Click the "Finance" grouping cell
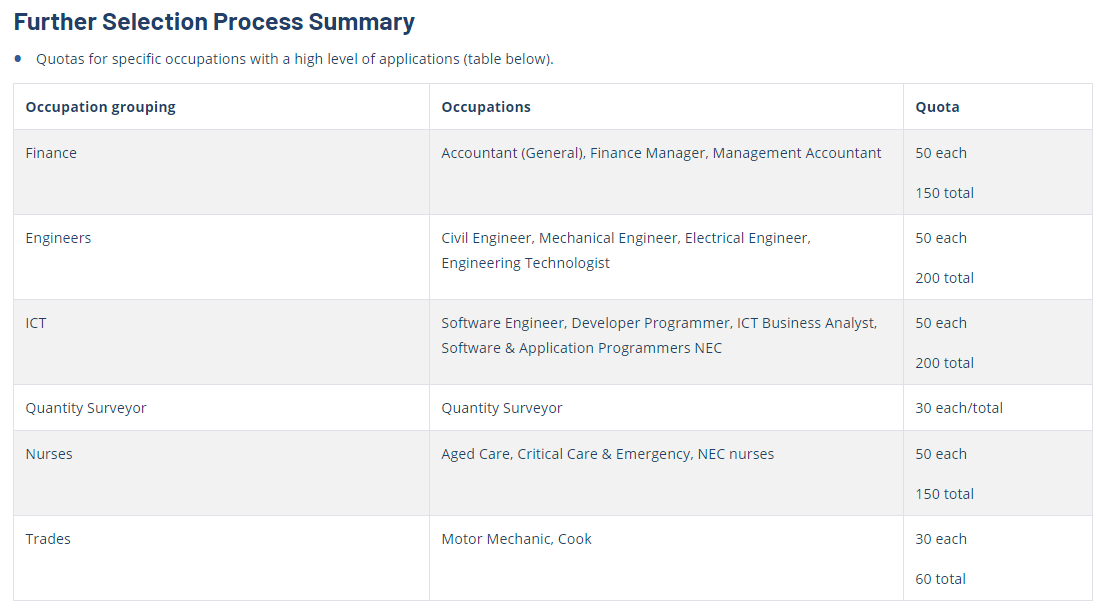Viewport: 1105px width, 612px height. pyautogui.click(x=51, y=153)
